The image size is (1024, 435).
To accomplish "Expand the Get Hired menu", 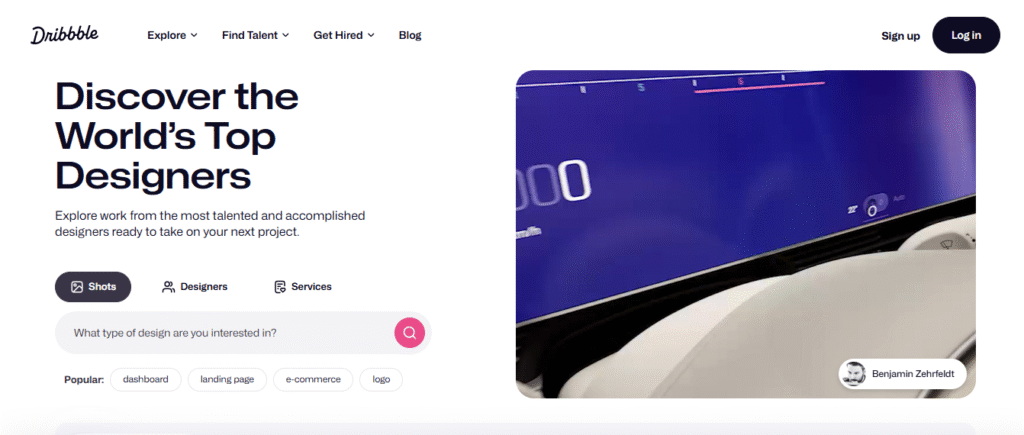I will pos(344,35).
